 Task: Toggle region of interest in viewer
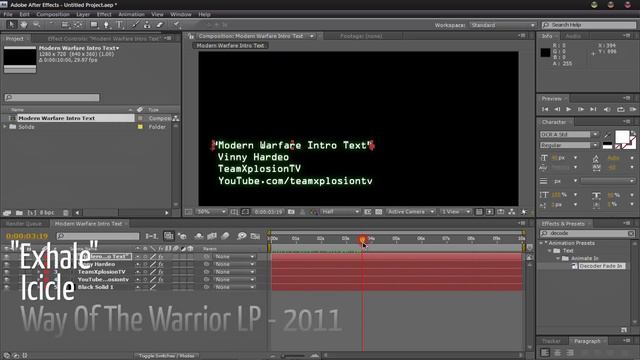pos(367,212)
